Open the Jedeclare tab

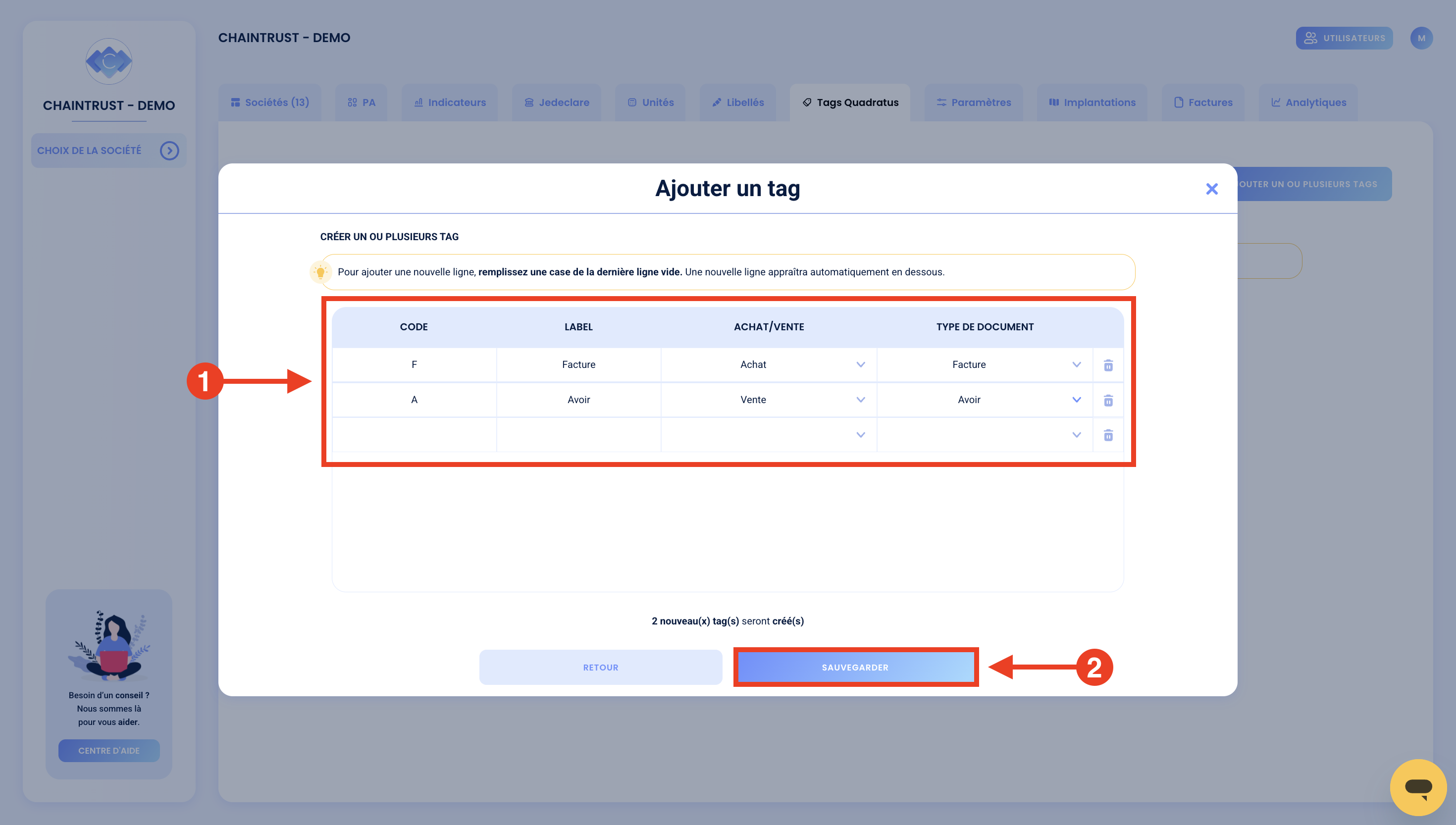[x=556, y=103]
